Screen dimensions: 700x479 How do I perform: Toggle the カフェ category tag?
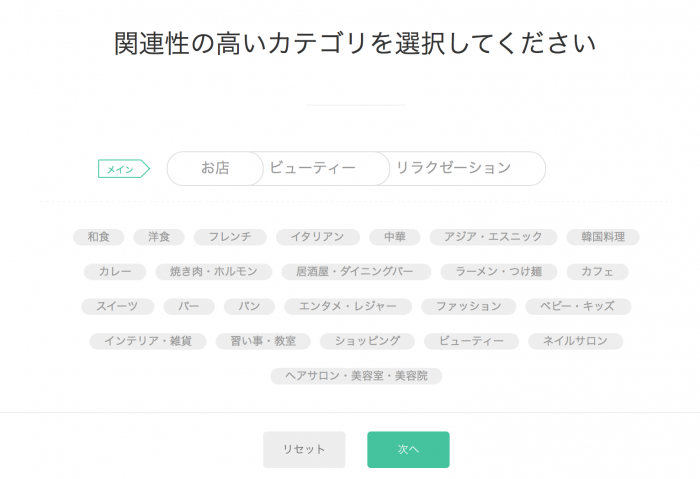tap(597, 272)
